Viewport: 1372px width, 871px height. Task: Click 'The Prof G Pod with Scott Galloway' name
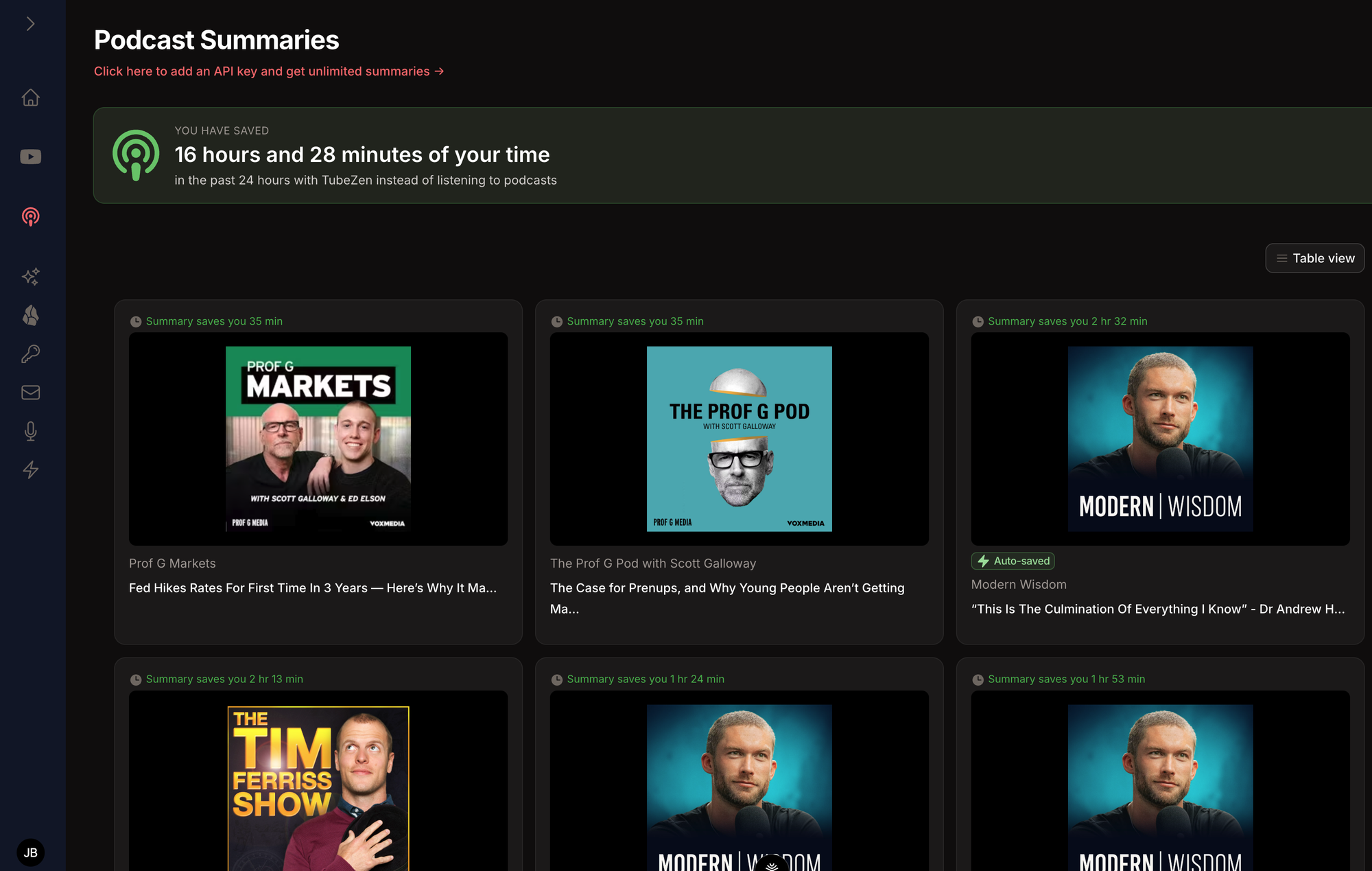[x=653, y=564]
